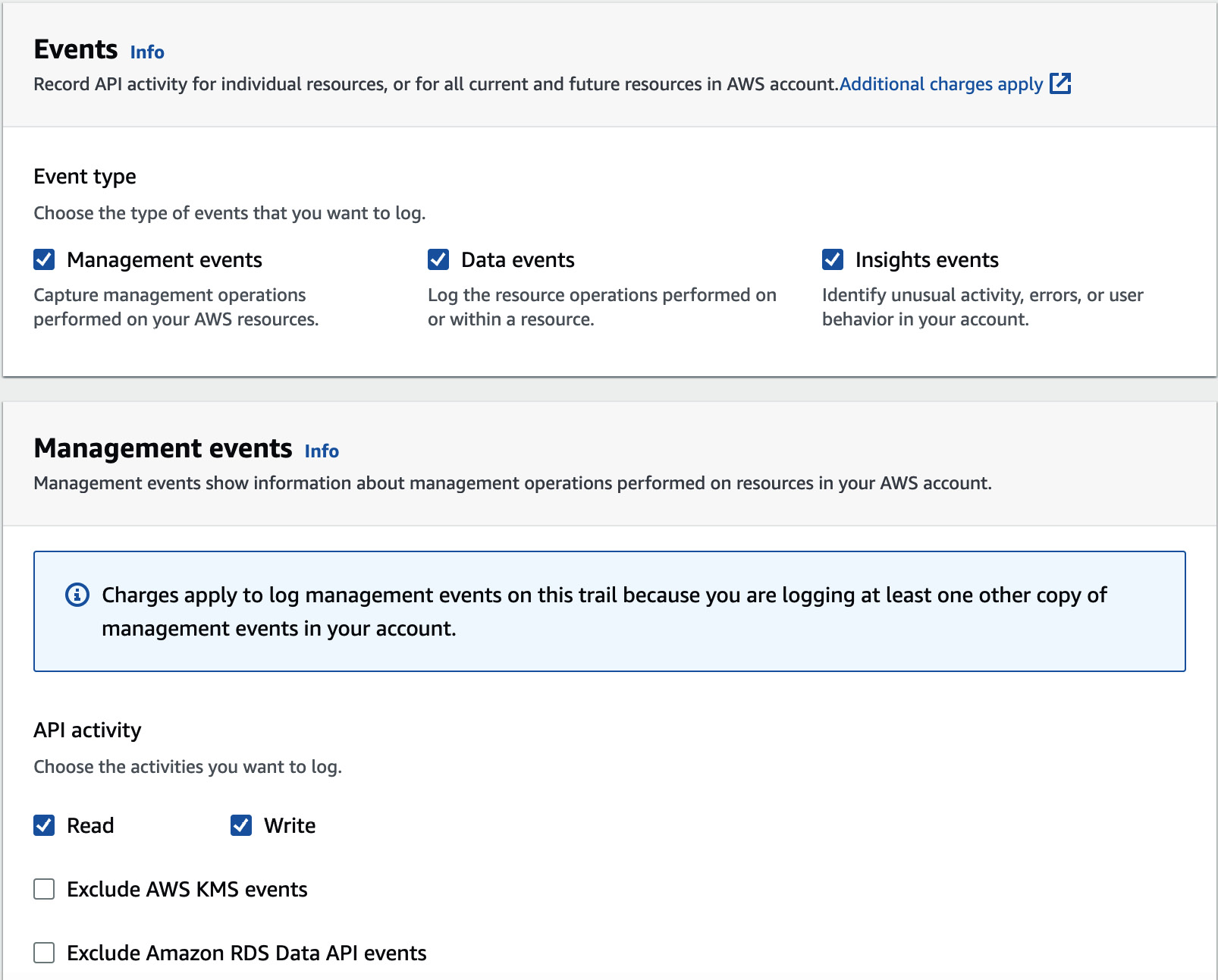
Task: Enable Exclude Amazon RDS Data API events
Action: coord(44,953)
